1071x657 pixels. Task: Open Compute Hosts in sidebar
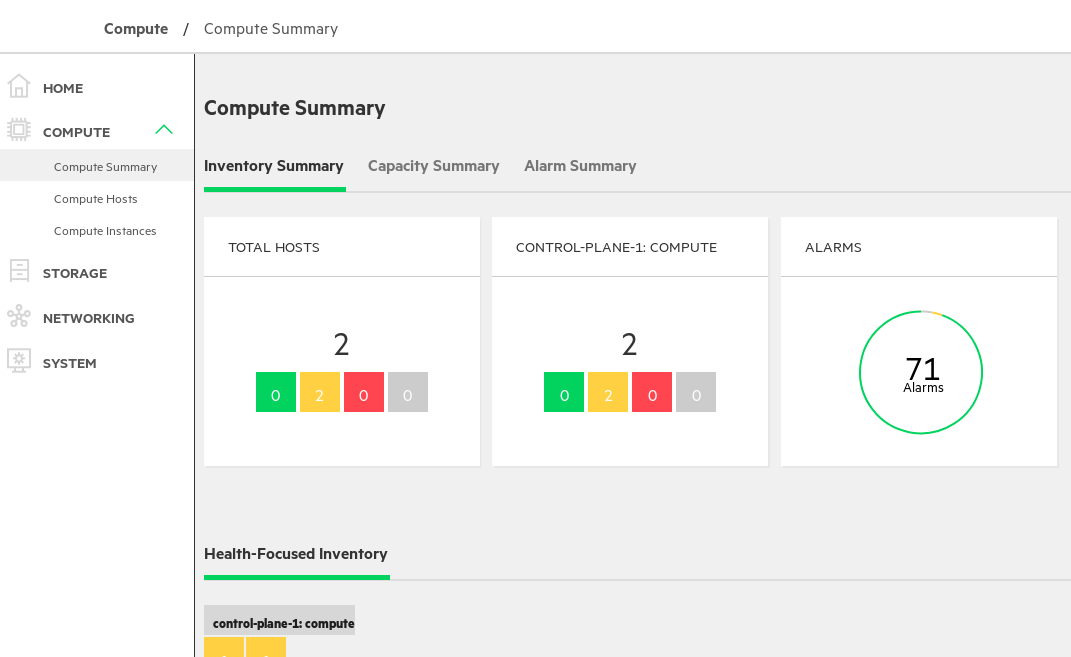96,199
